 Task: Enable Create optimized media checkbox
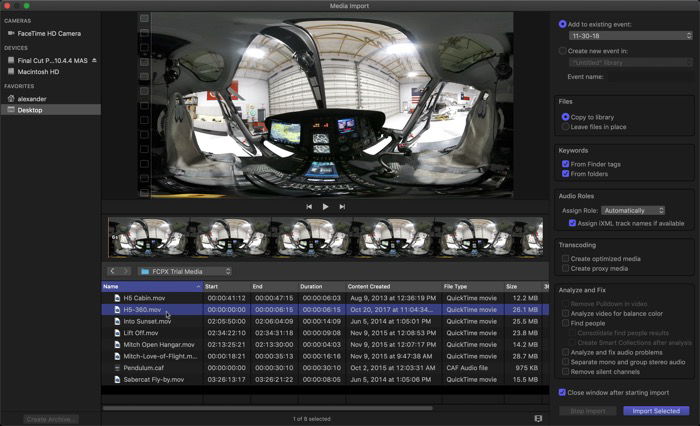pos(565,258)
